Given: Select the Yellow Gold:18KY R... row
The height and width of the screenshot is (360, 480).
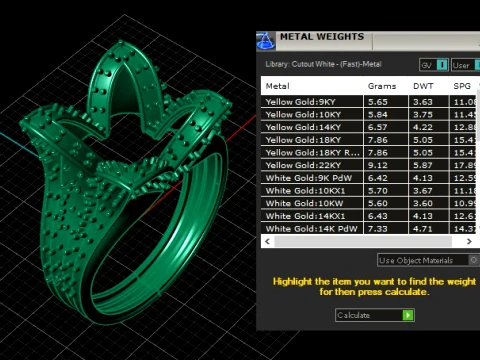Looking at the screenshot, I should tap(369, 152).
